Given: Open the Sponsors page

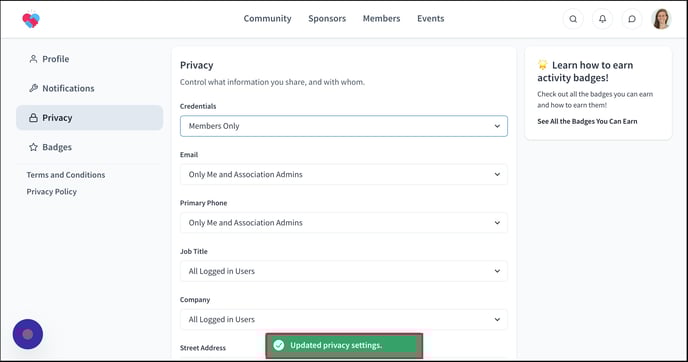Looking at the screenshot, I should click(x=327, y=18).
